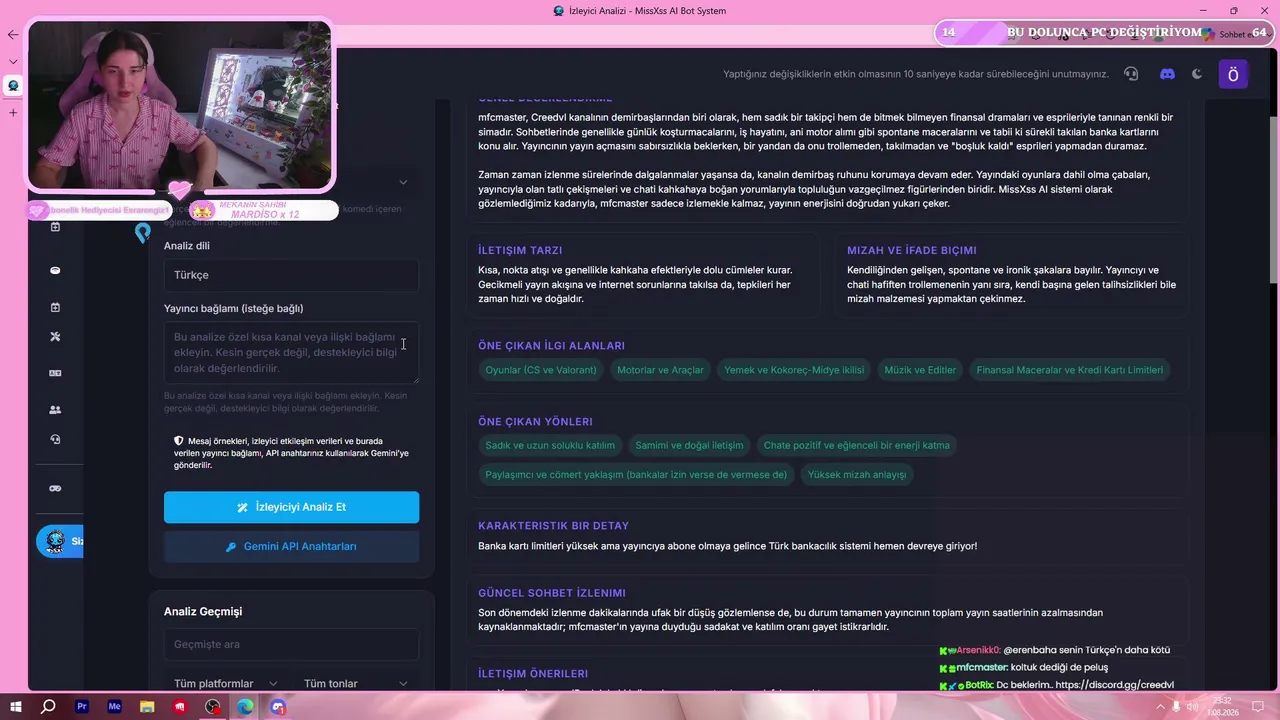Open the taskbar clock and date
The width and height of the screenshot is (1280, 720).
tap(1225, 707)
